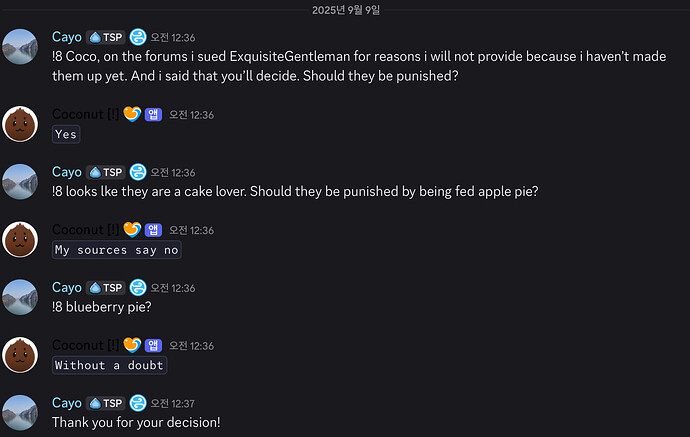Click the 2025년 9월 9일 date divider

[x=346, y=10]
